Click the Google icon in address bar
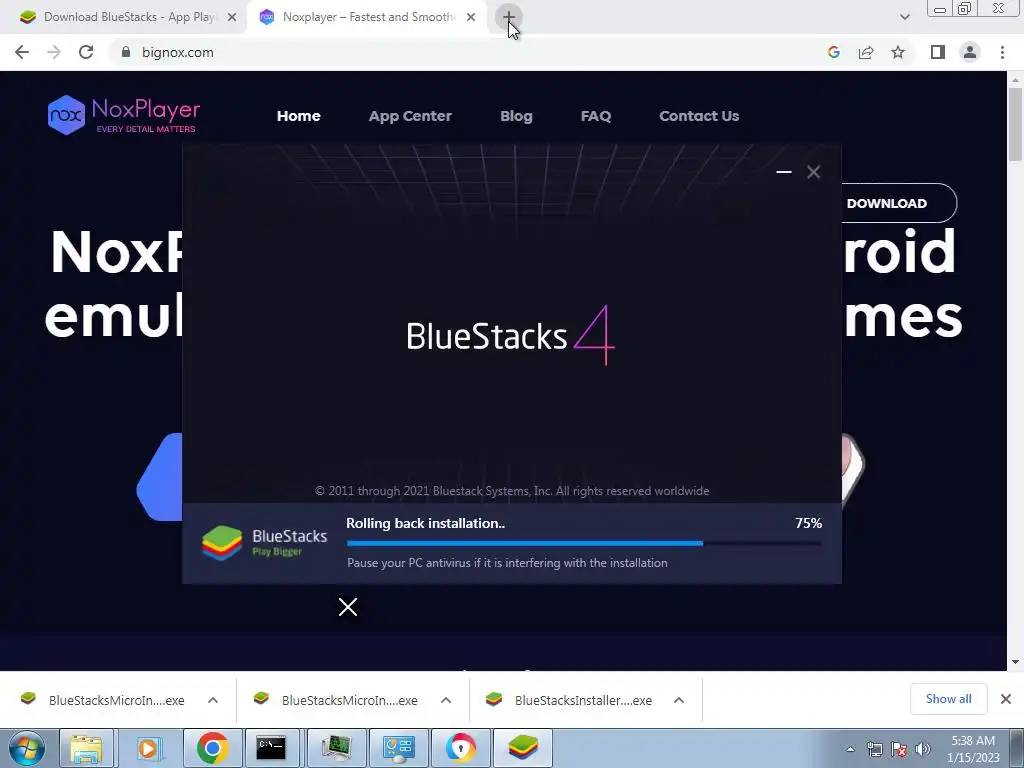Image resolution: width=1024 pixels, height=768 pixels. click(833, 52)
